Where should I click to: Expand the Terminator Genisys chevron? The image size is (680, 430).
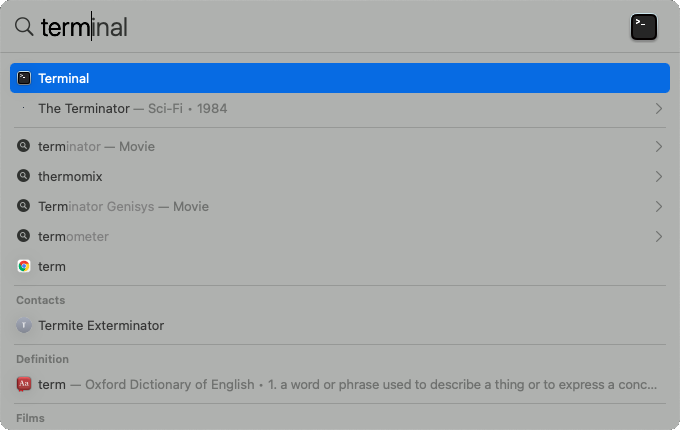click(x=659, y=206)
